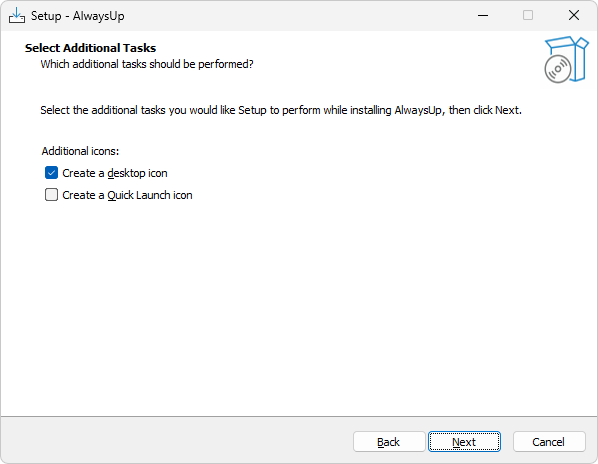Click the 'Select Additional Tasks' heading
The image size is (598, 464).
tap(90, 48)
